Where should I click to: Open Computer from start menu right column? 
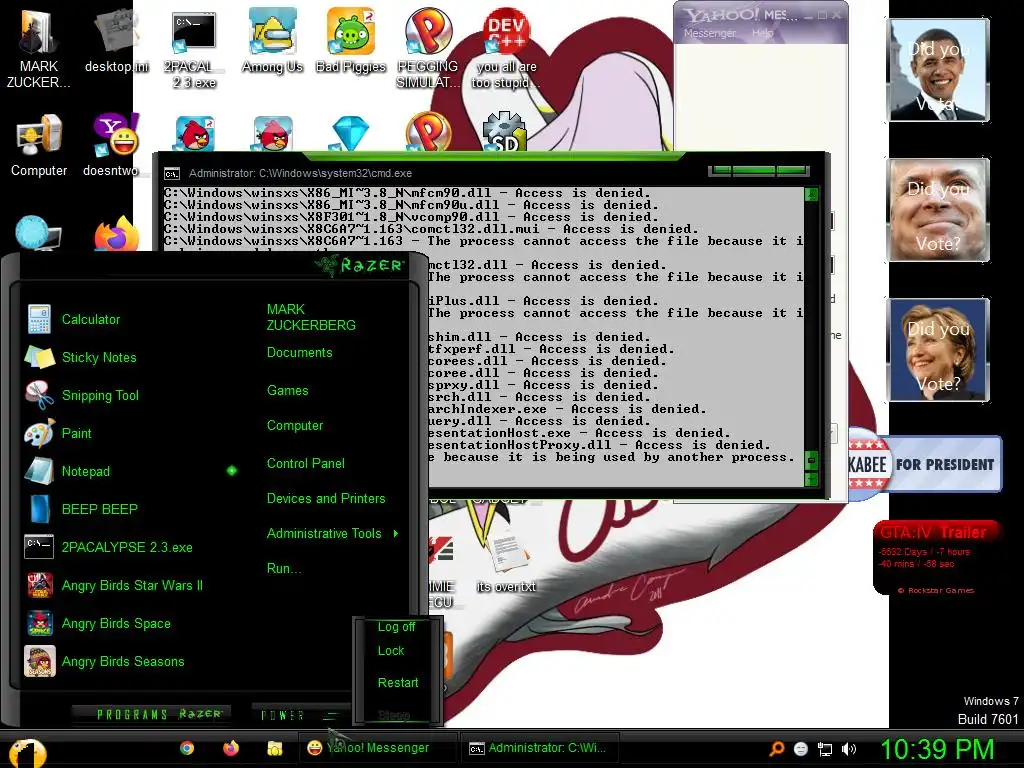click(295, 426)
